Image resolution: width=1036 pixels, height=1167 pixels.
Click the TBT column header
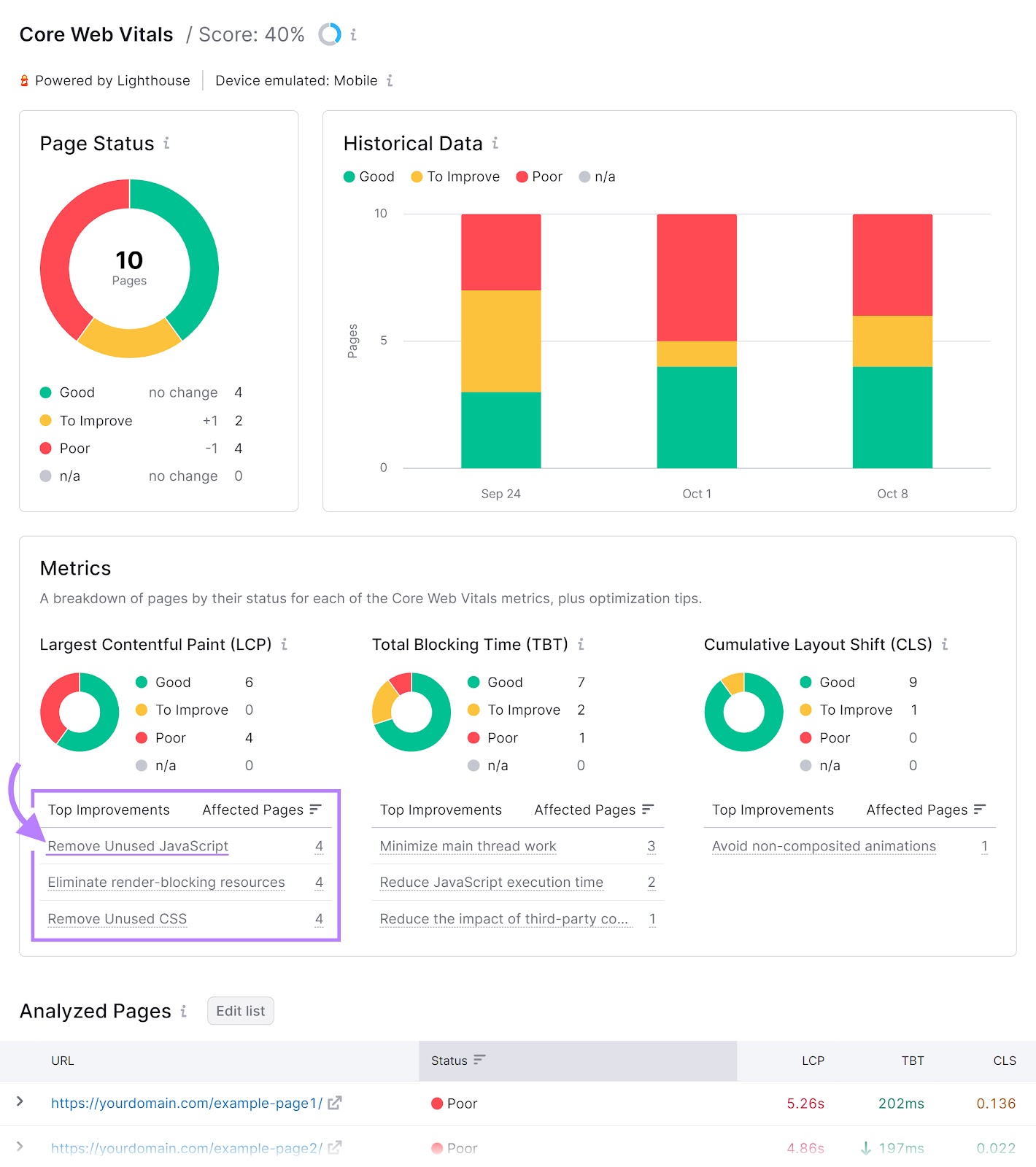pos(913,1061)
